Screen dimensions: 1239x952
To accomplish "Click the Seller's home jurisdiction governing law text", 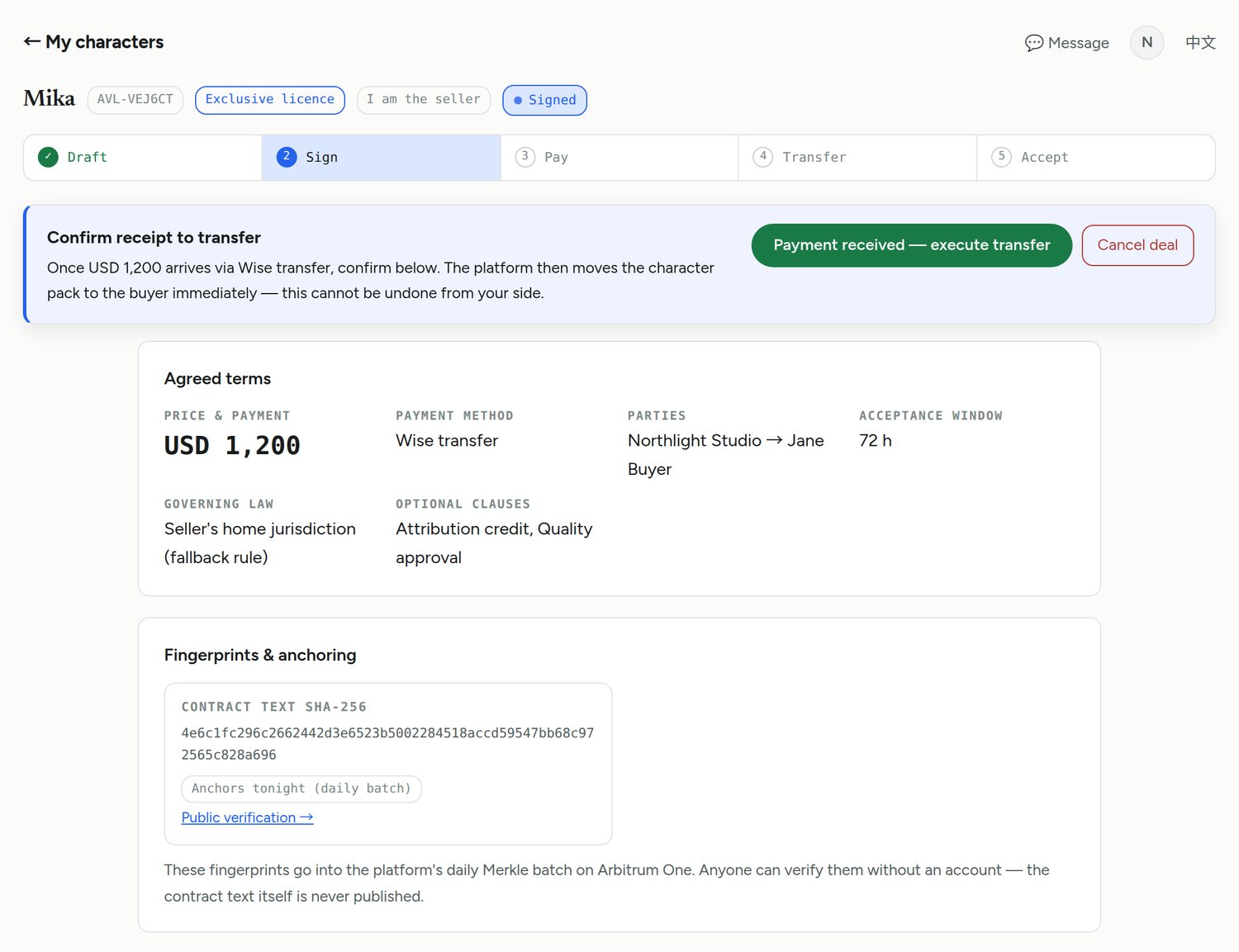I will coord(260,543).
